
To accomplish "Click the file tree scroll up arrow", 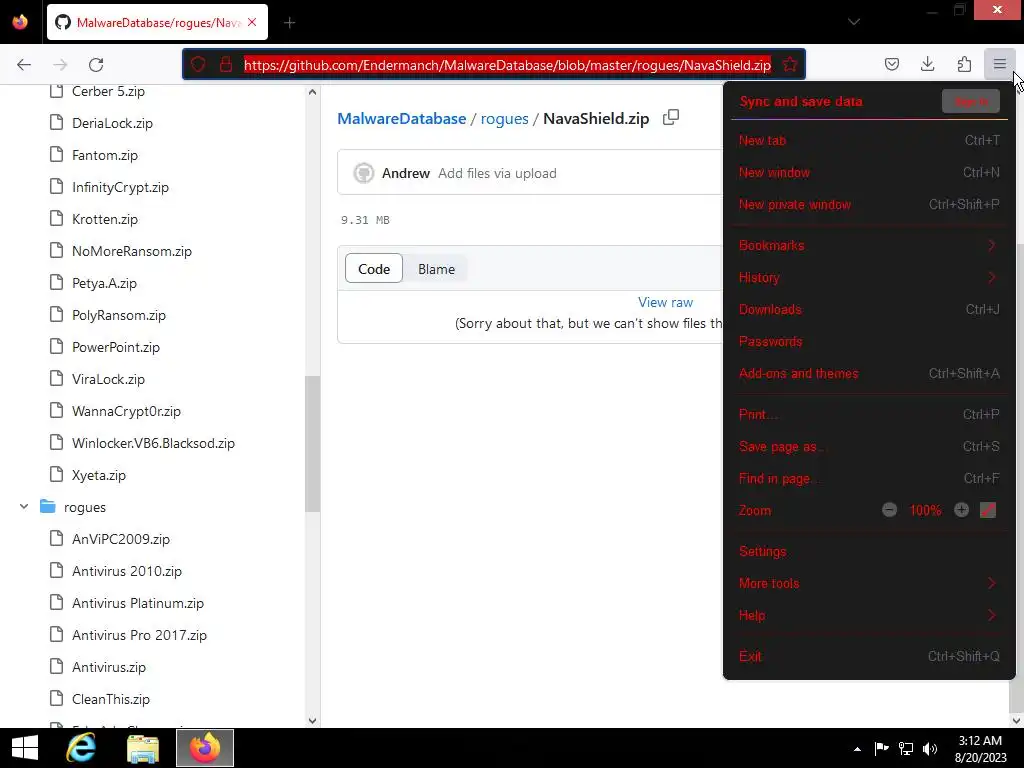I will (x=312, y=92).
